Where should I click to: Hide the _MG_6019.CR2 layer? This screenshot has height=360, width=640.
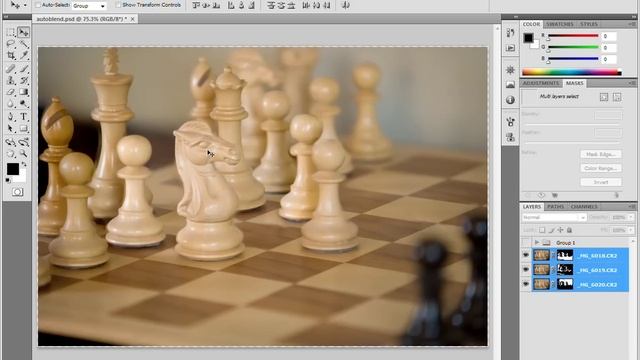pyautogui.click(x=526, y=270)
